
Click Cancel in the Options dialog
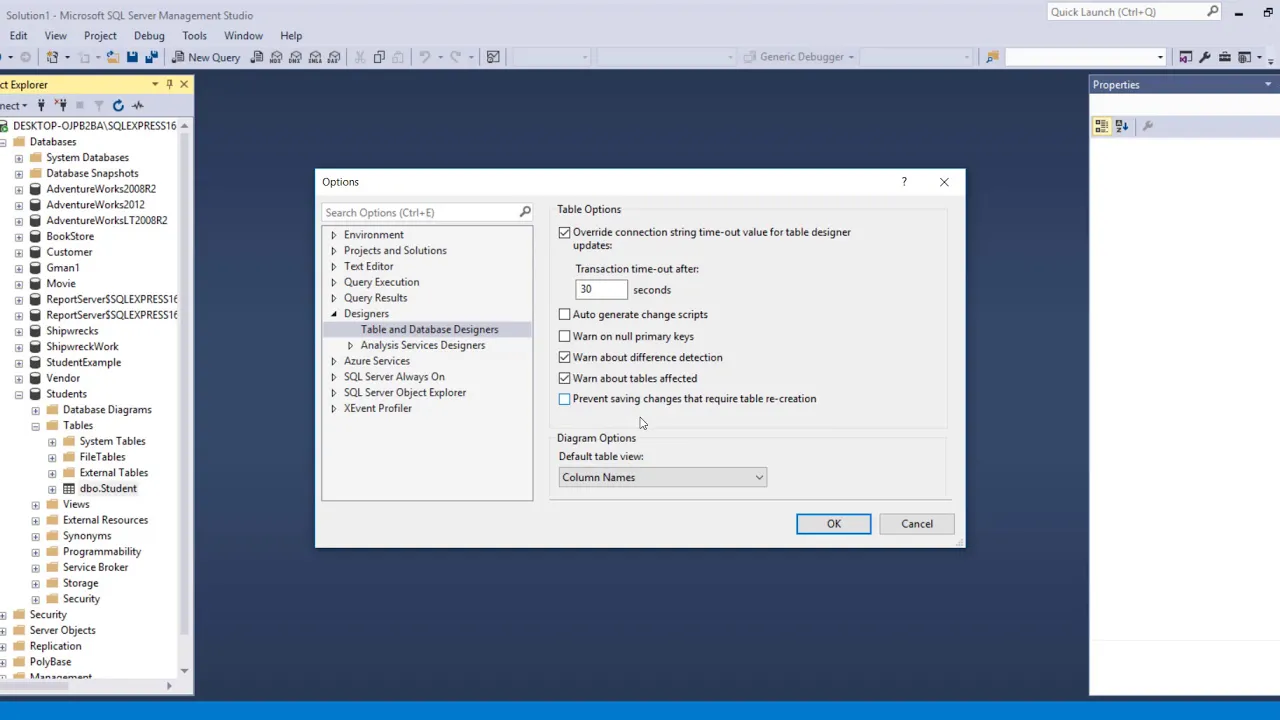(917, 524)
